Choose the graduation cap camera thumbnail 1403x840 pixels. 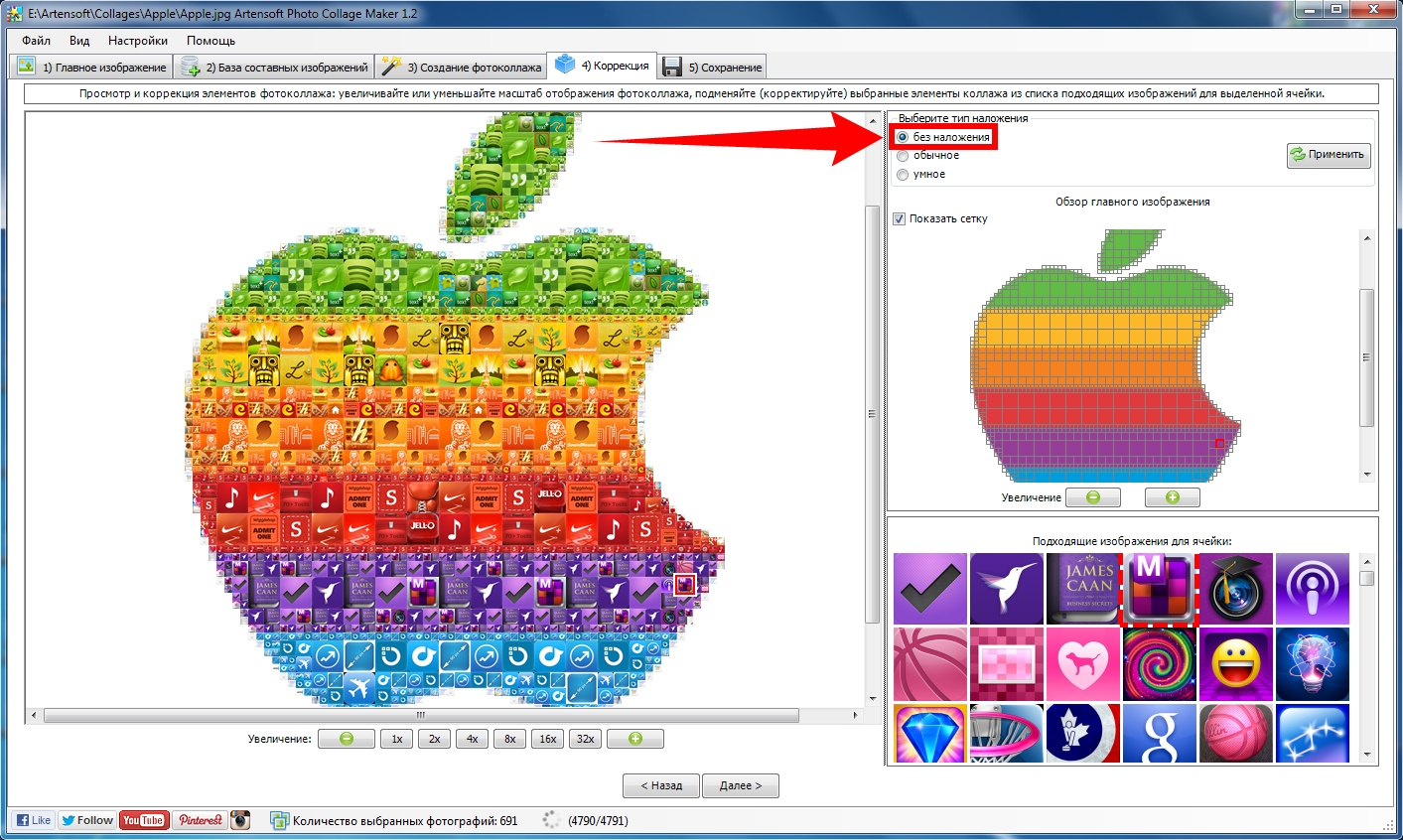tap(1236, 589)
